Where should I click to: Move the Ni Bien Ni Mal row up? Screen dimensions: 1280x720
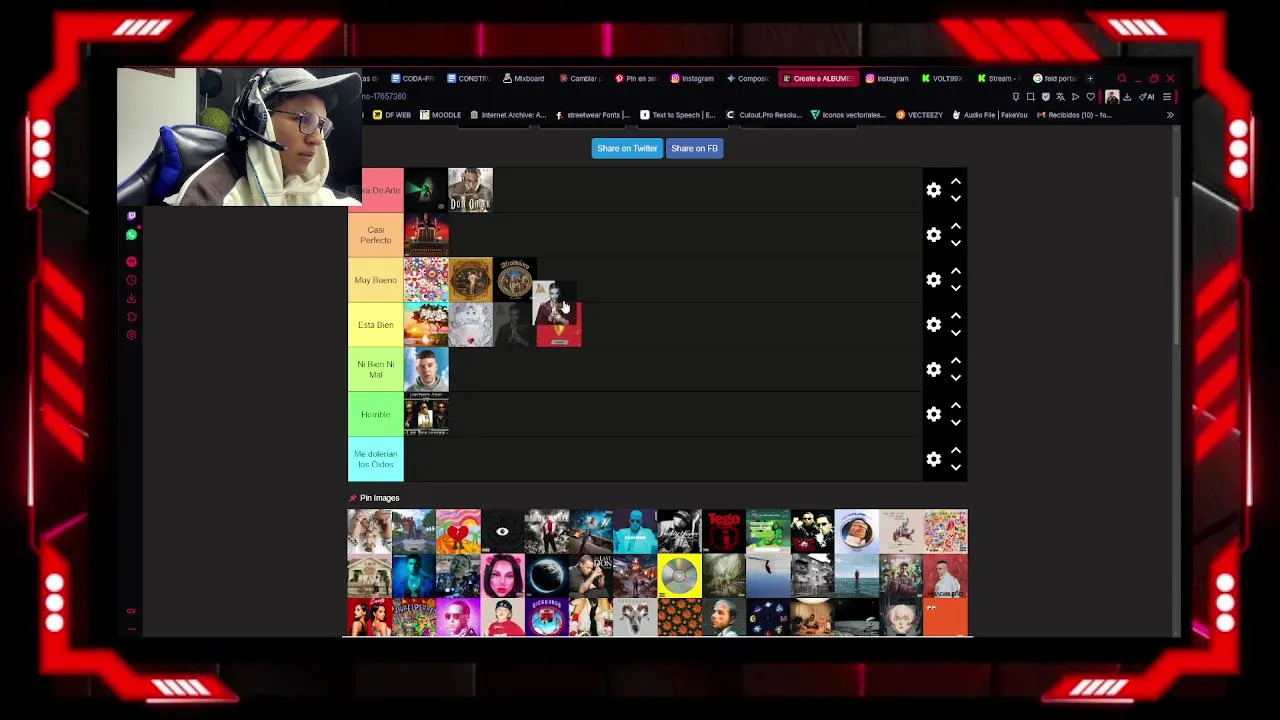pyautogui.click(x=956, y=361)
